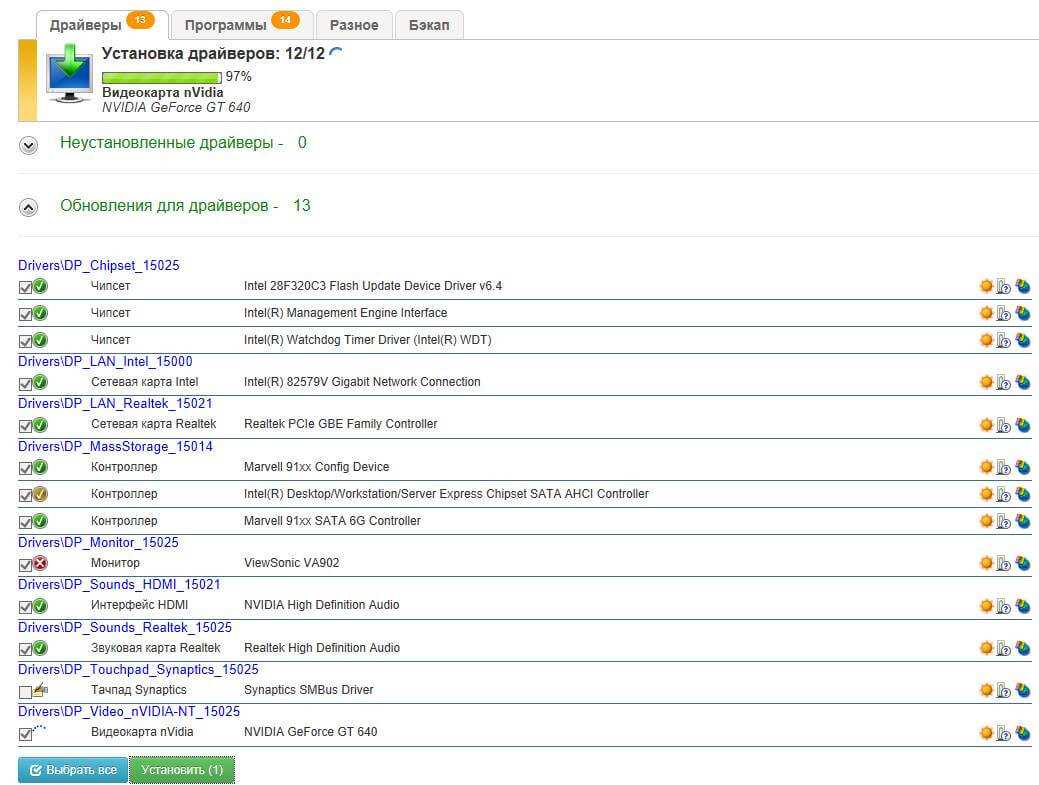Screen dimensions: 1039x785
Task: Click the sun icon for Marvell 91xx Config Device
Action: (986, 468)
